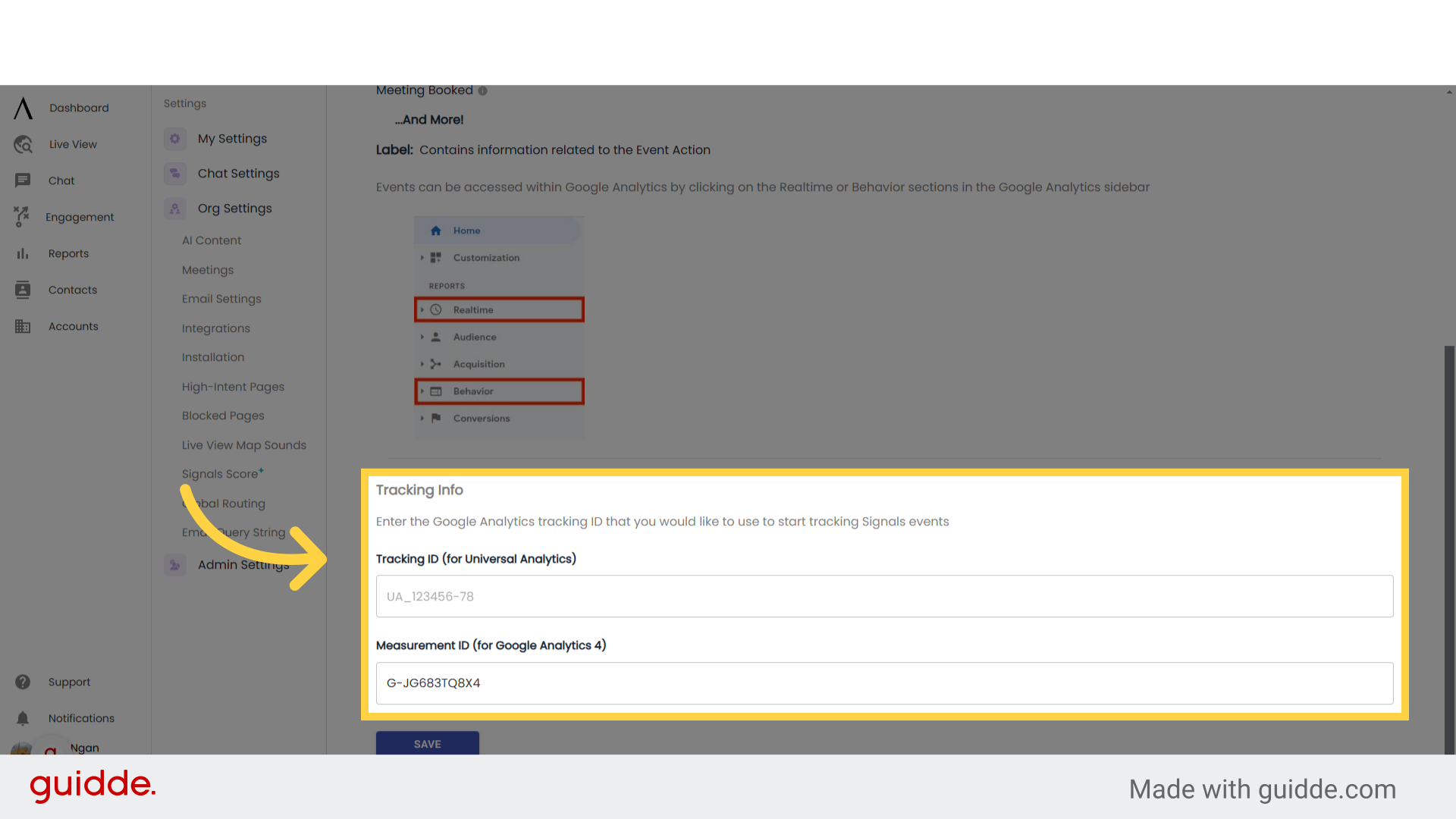The image size is (1456, 819).
Task: Click the Org Settings icon
Action: point(175,209)
